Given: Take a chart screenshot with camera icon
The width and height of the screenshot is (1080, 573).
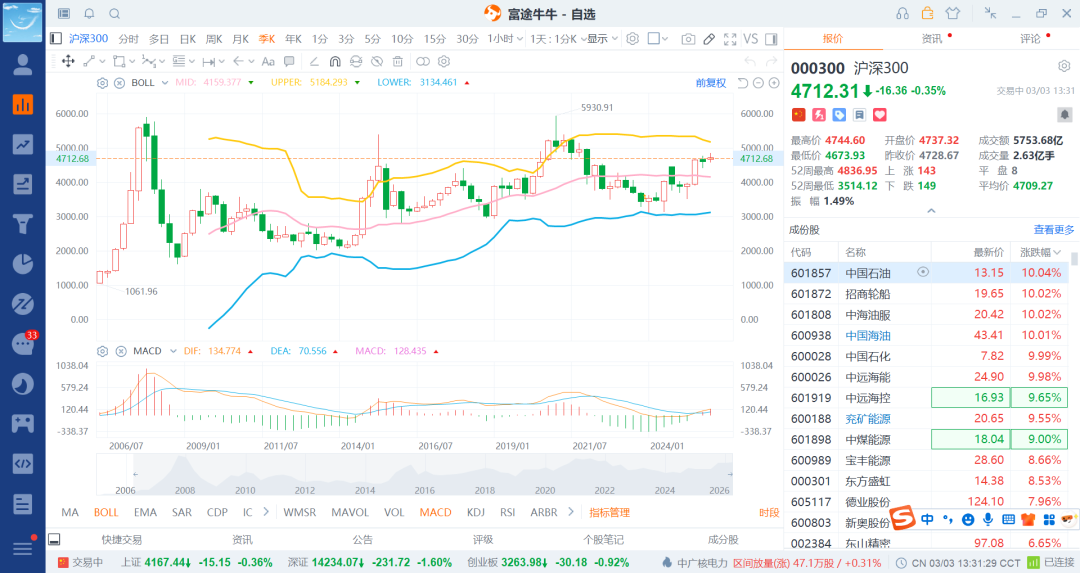Looking at the screenshot, I should click(688, 39).
